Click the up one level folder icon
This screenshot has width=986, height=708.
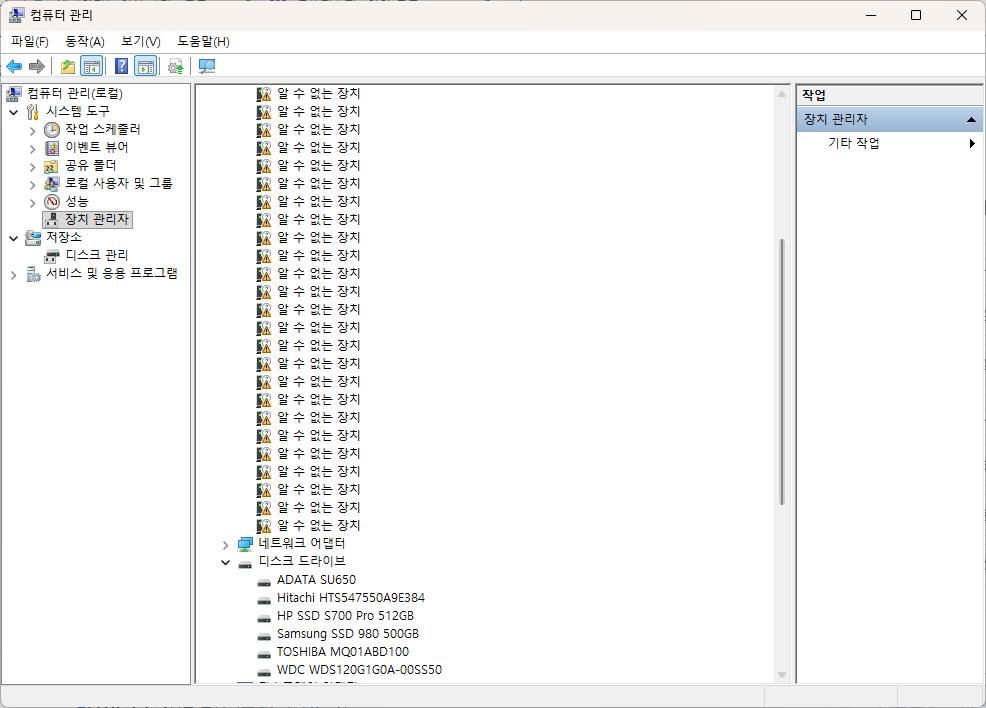click(68, 66)
